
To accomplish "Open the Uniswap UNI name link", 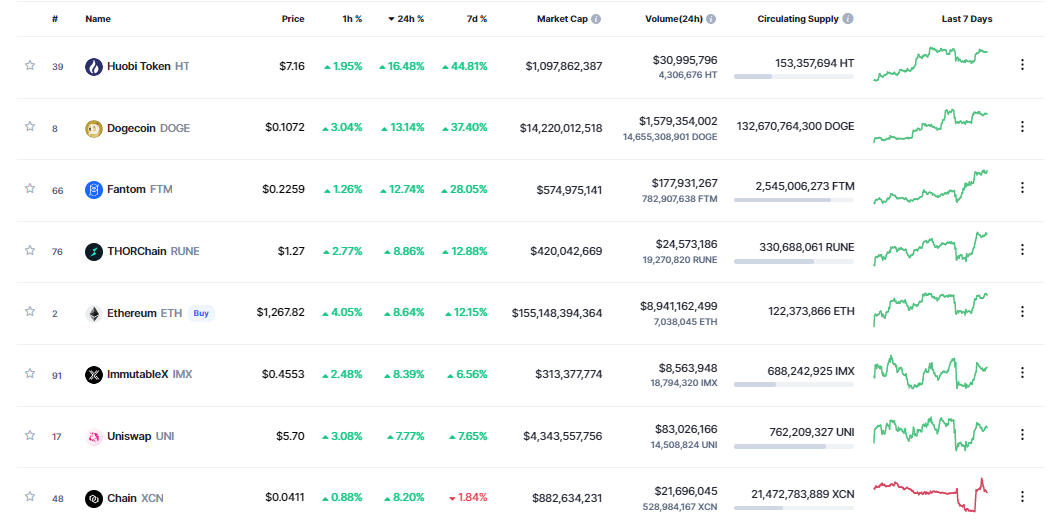I will click(x=141, y=436).
